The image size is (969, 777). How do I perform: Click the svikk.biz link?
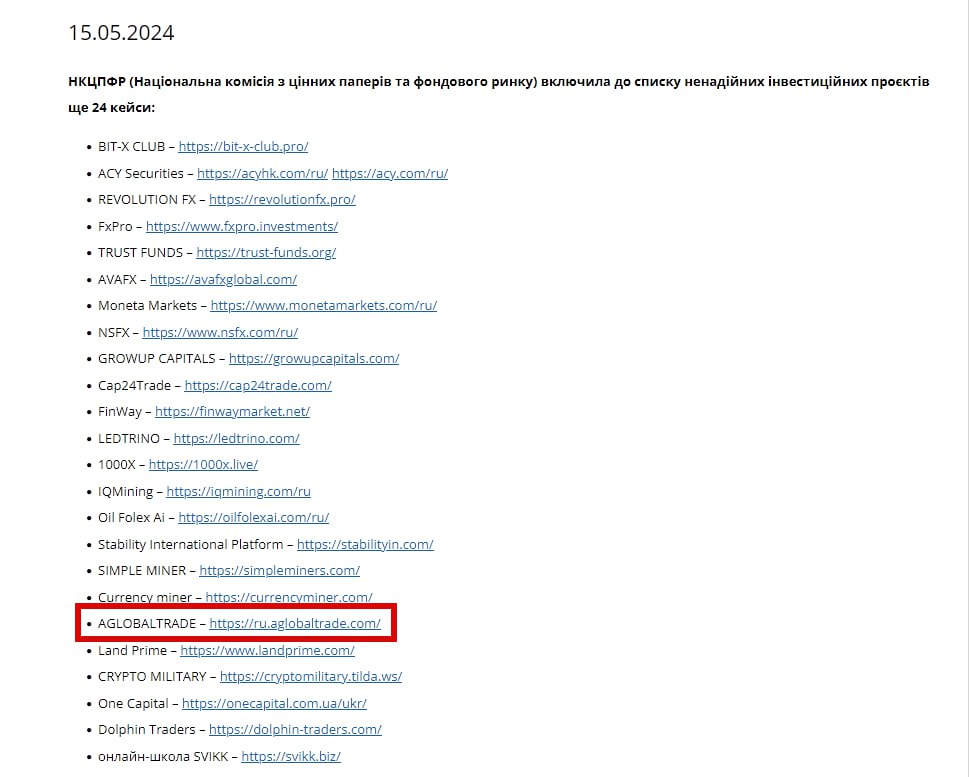291,756
